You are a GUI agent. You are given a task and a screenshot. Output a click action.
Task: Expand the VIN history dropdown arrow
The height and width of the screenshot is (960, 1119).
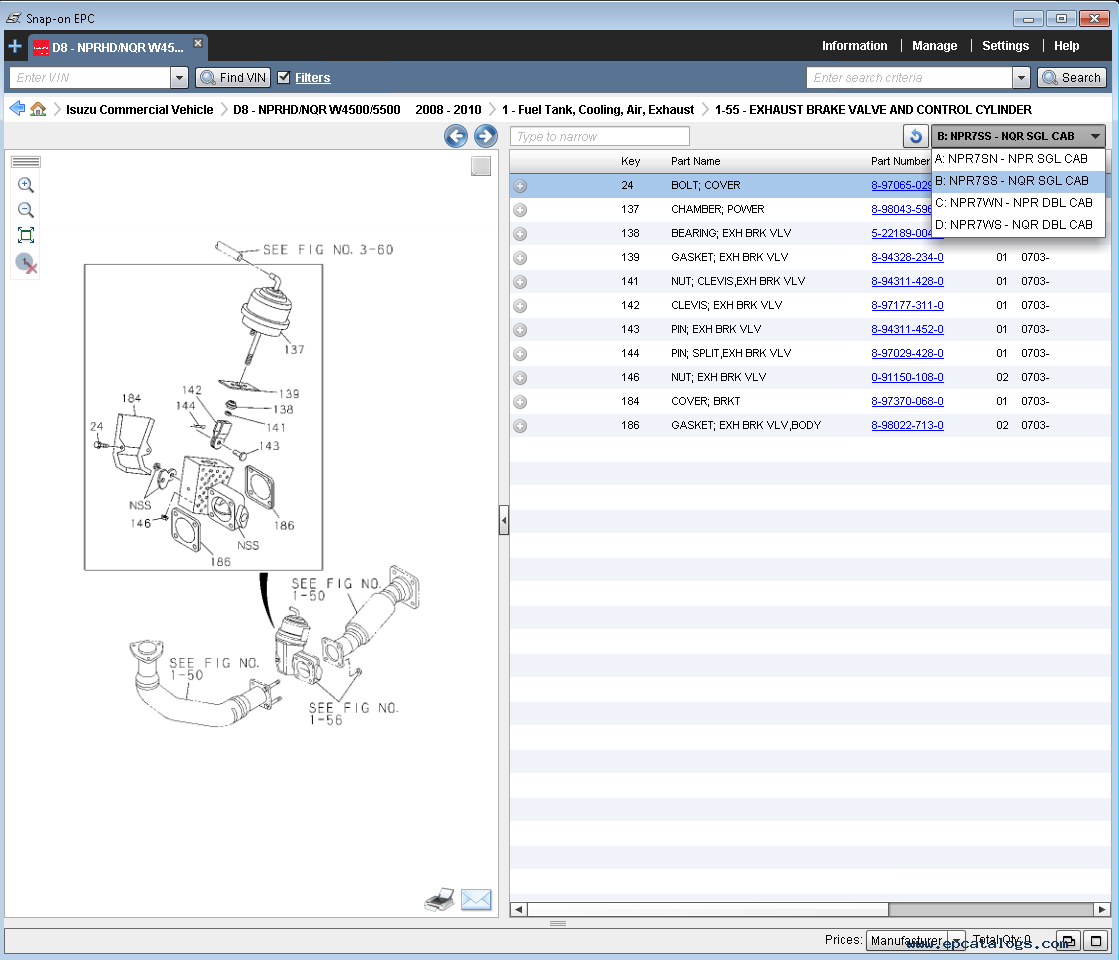tap(179, 77)
